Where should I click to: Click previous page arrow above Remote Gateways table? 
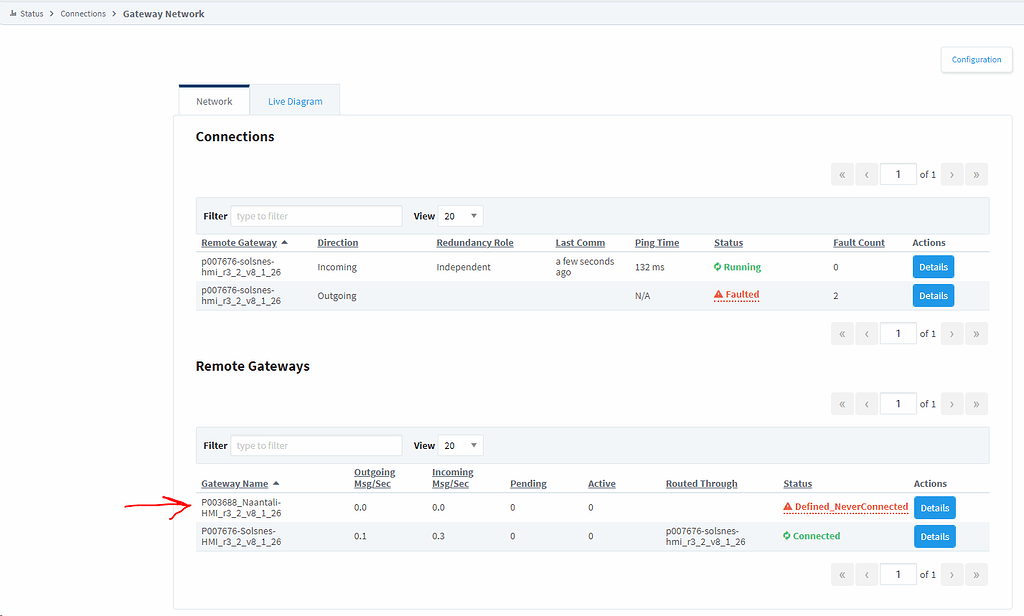coord(866,404)
